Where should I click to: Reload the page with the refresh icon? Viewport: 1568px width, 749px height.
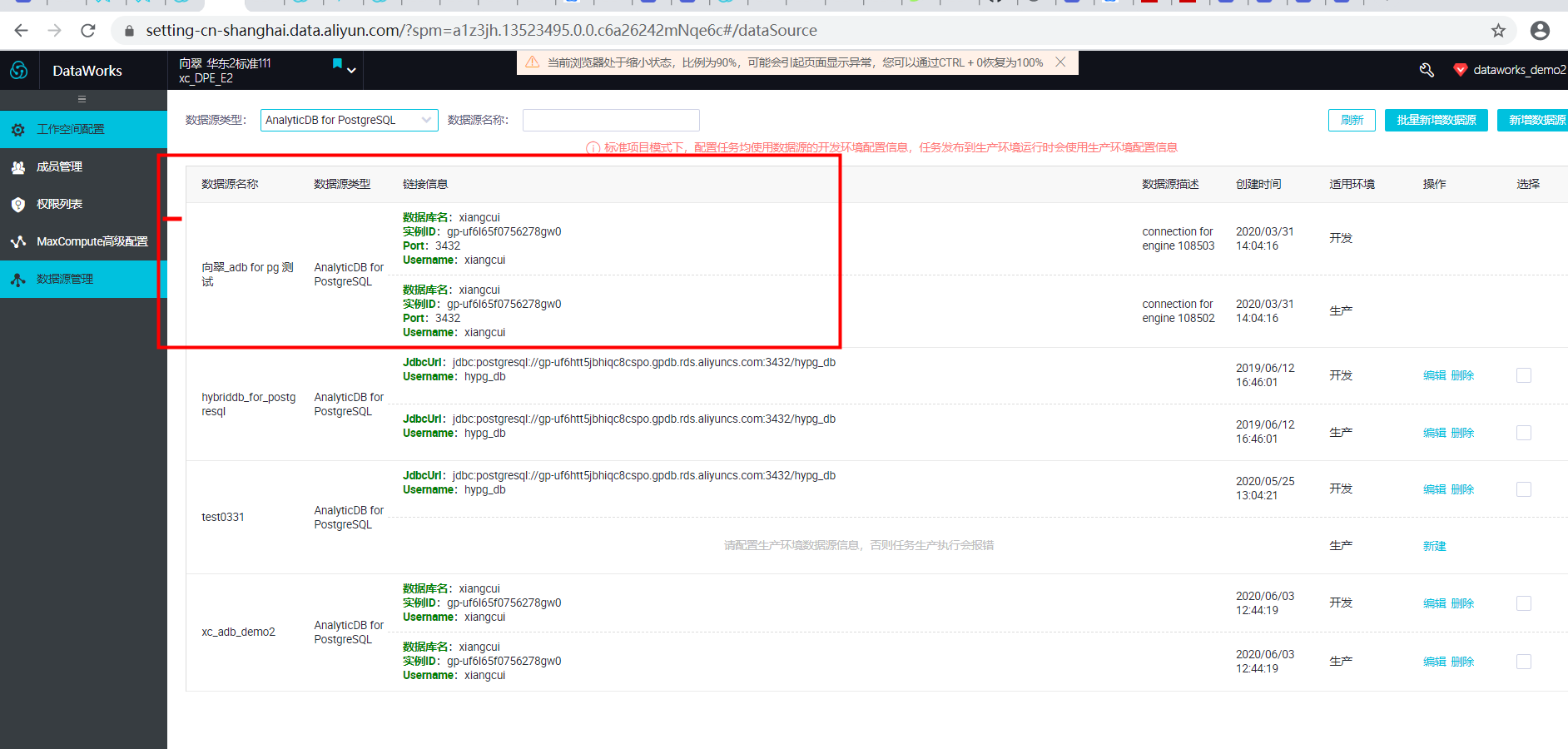(x=88, y=31)
